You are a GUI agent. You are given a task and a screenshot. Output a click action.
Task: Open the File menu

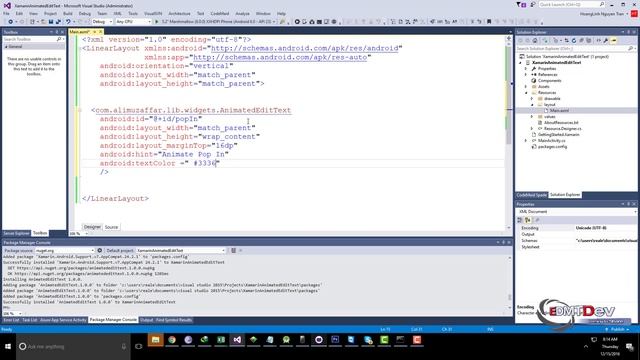6,13
